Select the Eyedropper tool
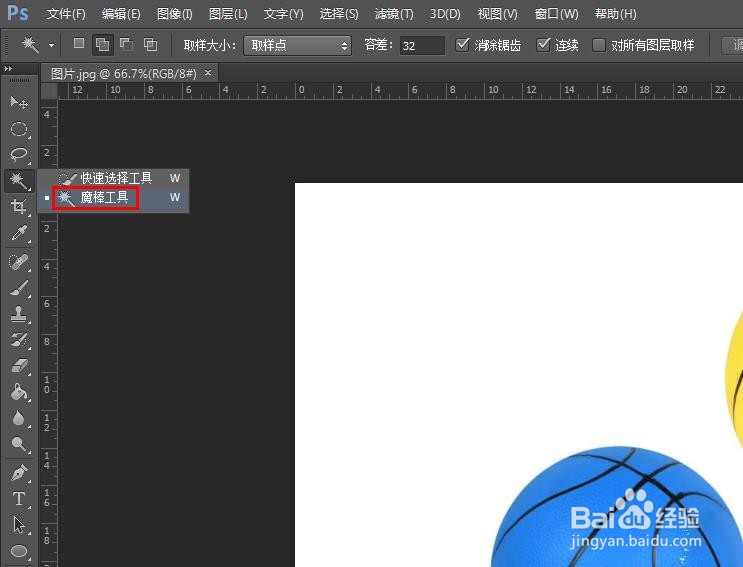This screenshot has width=743, height=567. click(x=19, y=233)
